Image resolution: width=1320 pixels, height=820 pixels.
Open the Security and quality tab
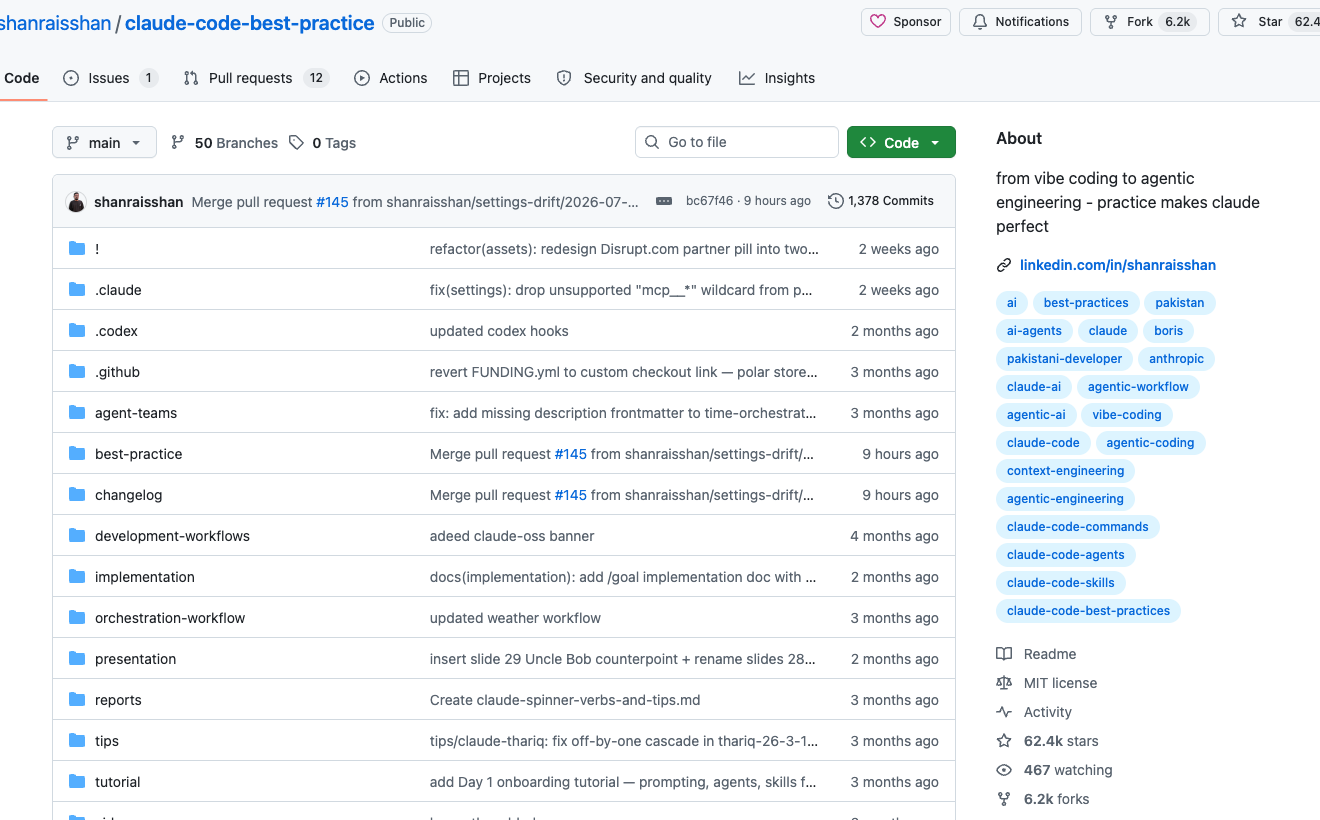click(634, 78)
